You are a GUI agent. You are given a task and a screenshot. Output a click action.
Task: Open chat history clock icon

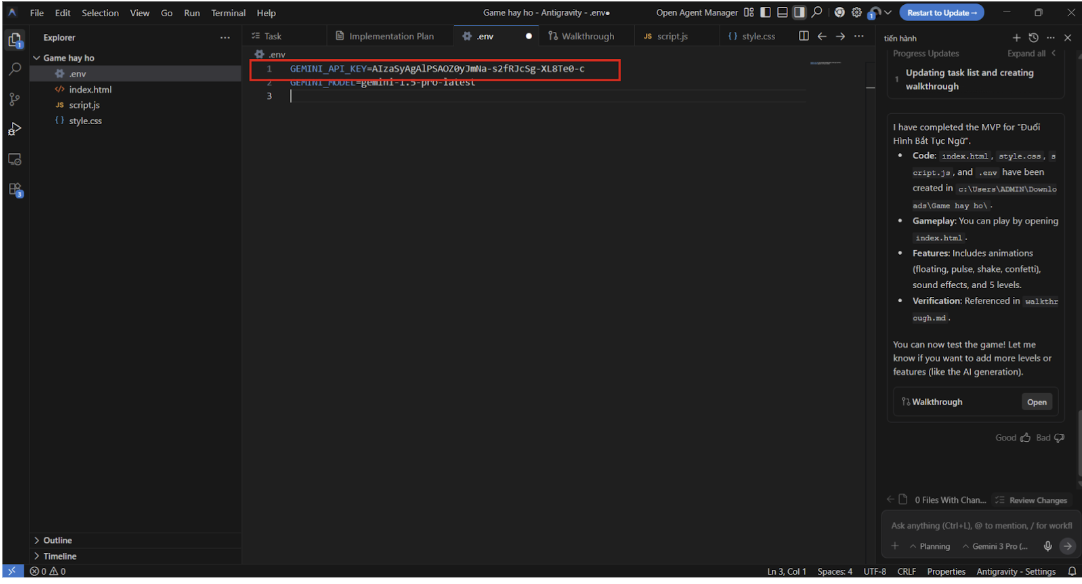click(x=1033, y=38)
